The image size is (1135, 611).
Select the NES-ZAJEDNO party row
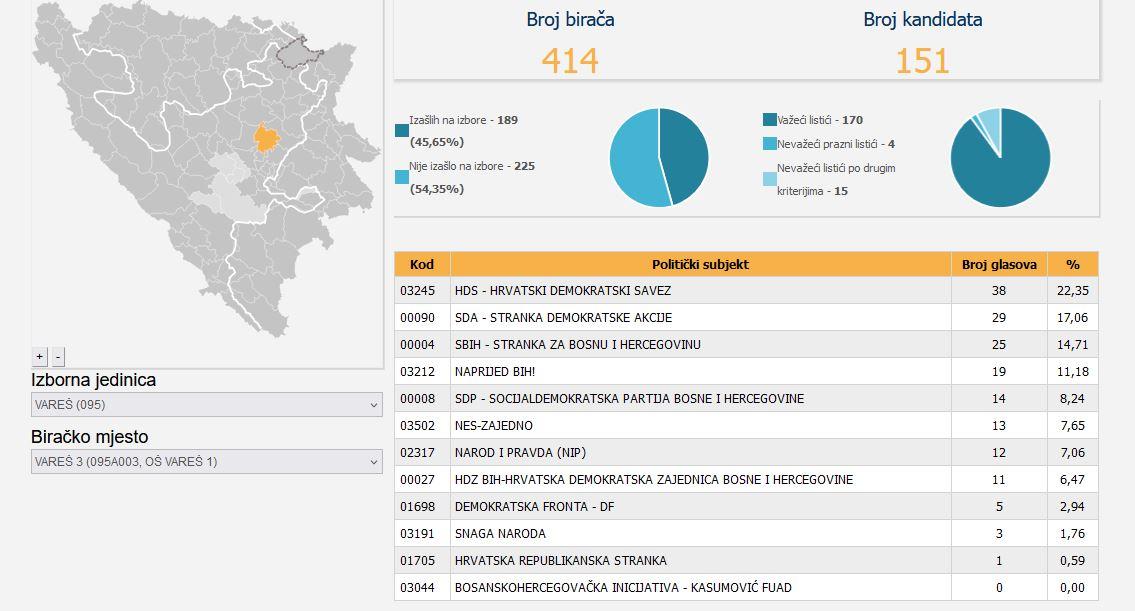tap(746, 426)
